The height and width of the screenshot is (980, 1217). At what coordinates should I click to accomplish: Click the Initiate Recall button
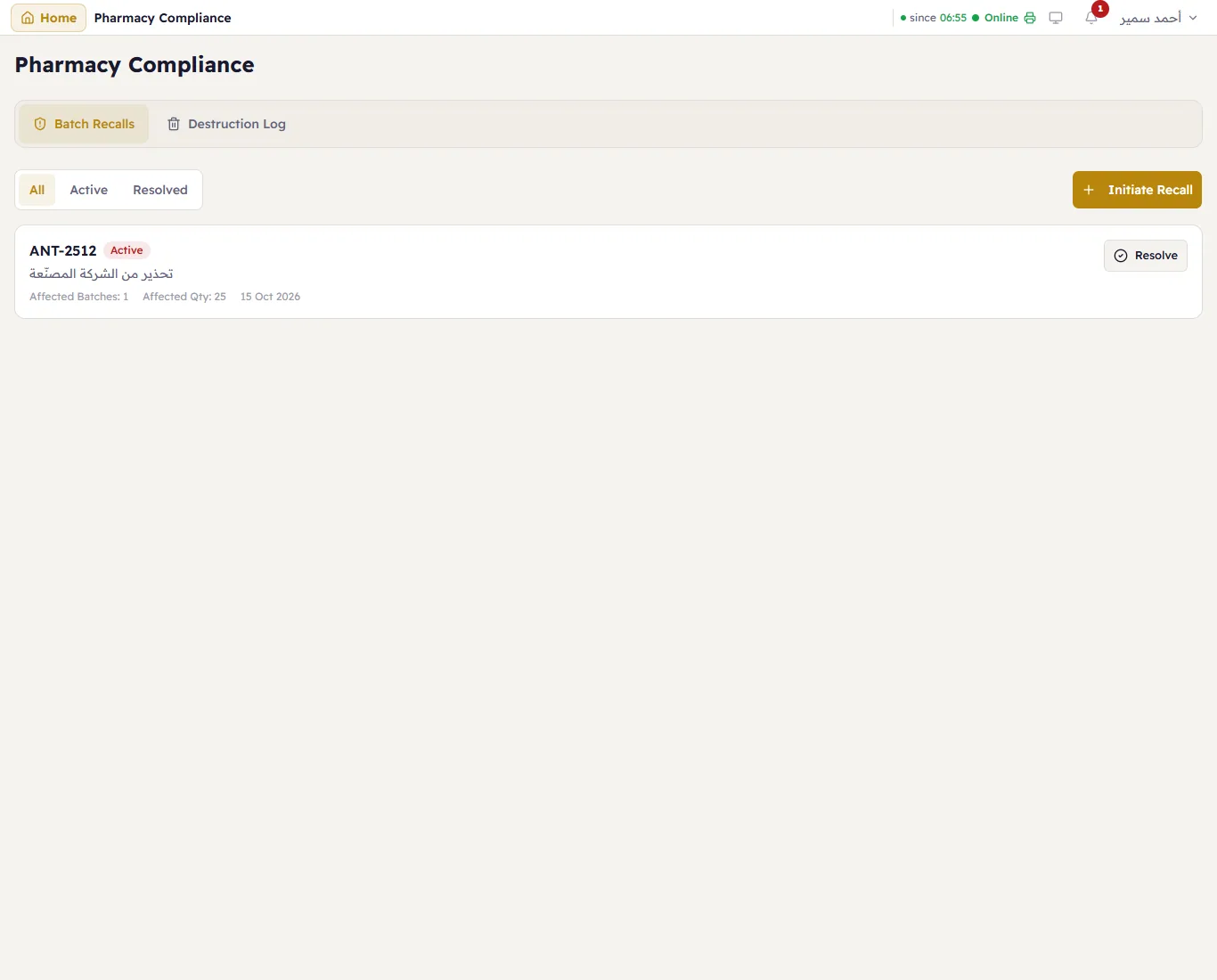[1137, 190]
